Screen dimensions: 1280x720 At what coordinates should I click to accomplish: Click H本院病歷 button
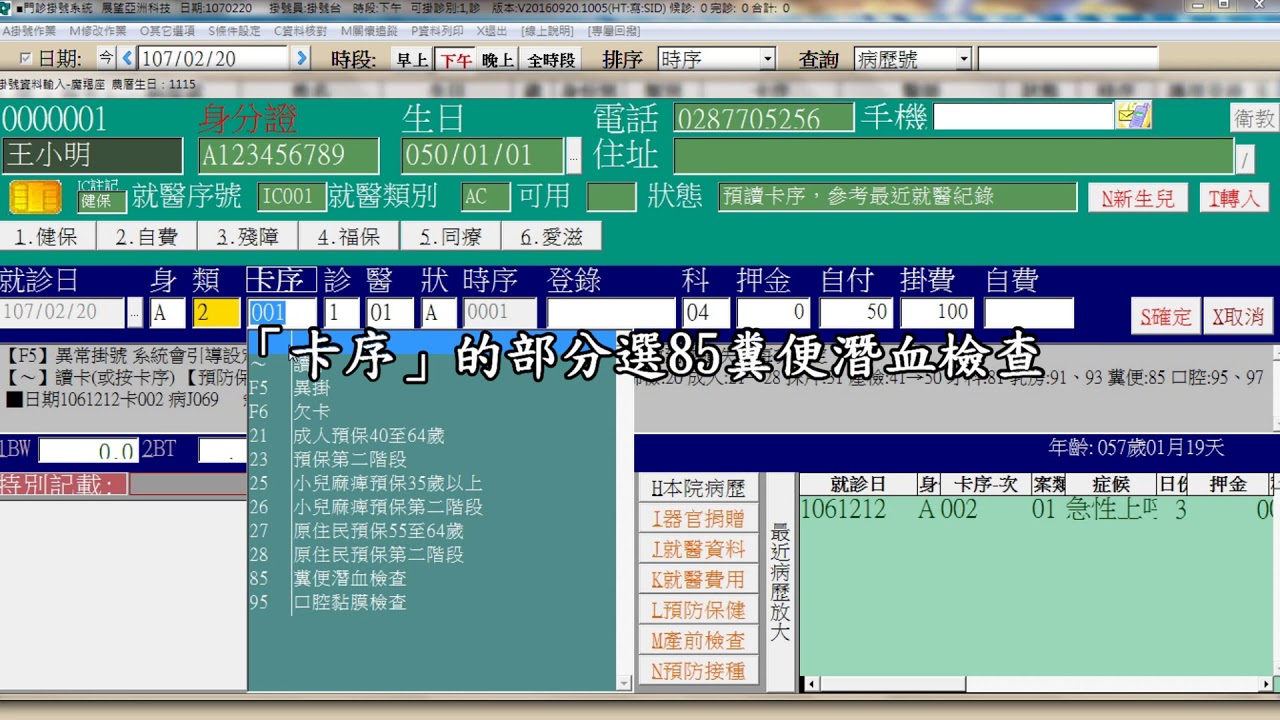[698, 489]
